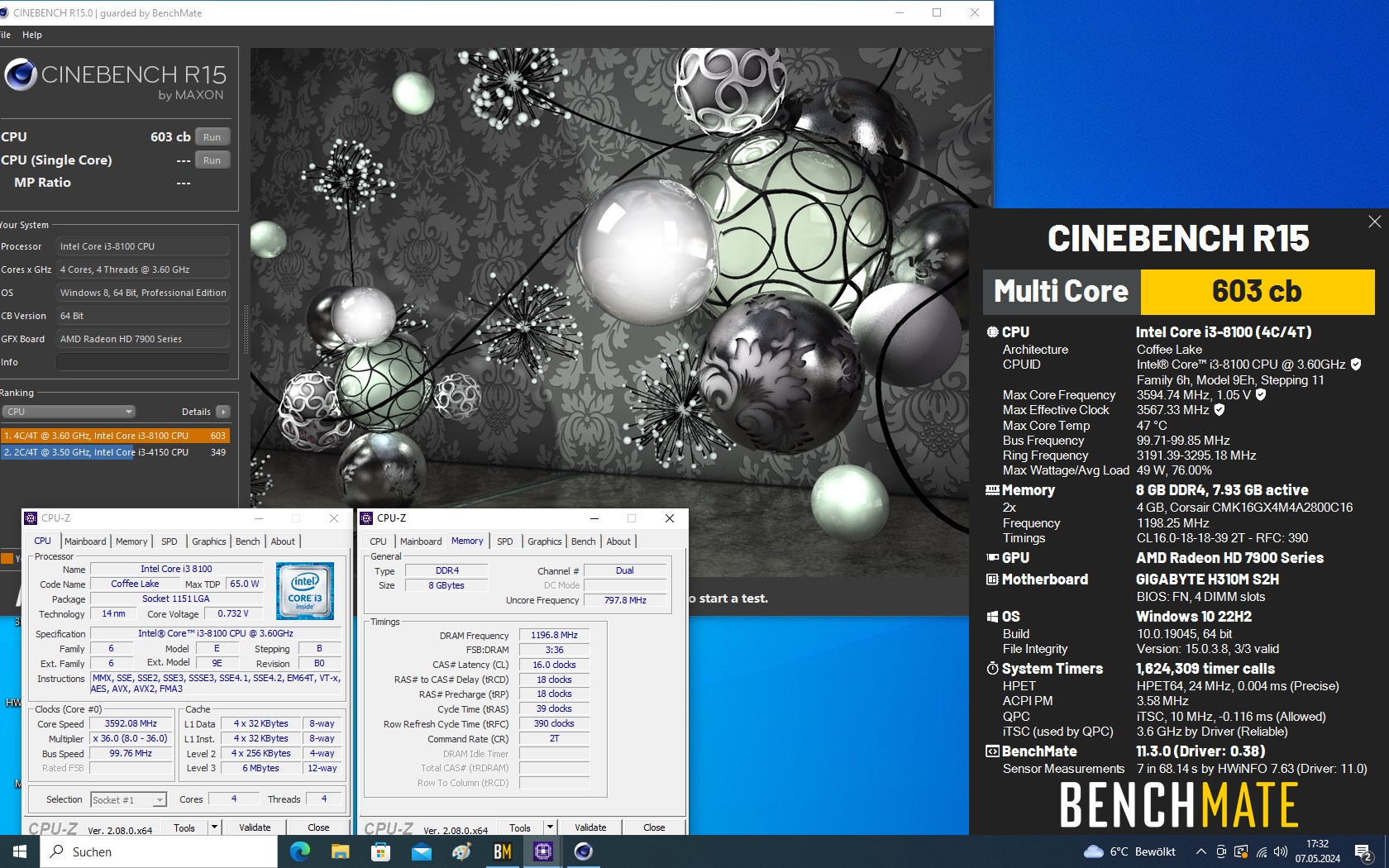Open Windows Start menu
This screenshot has width=1389, height=868.
[20, 851]
